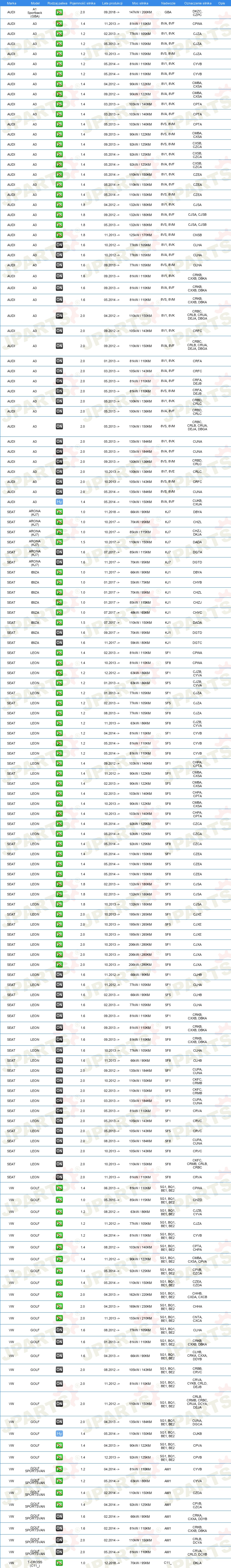Screen dimensions: 231x1568
Task: Select the A1 Sportback (GBA) model cell
Action: tap(35, 12)
